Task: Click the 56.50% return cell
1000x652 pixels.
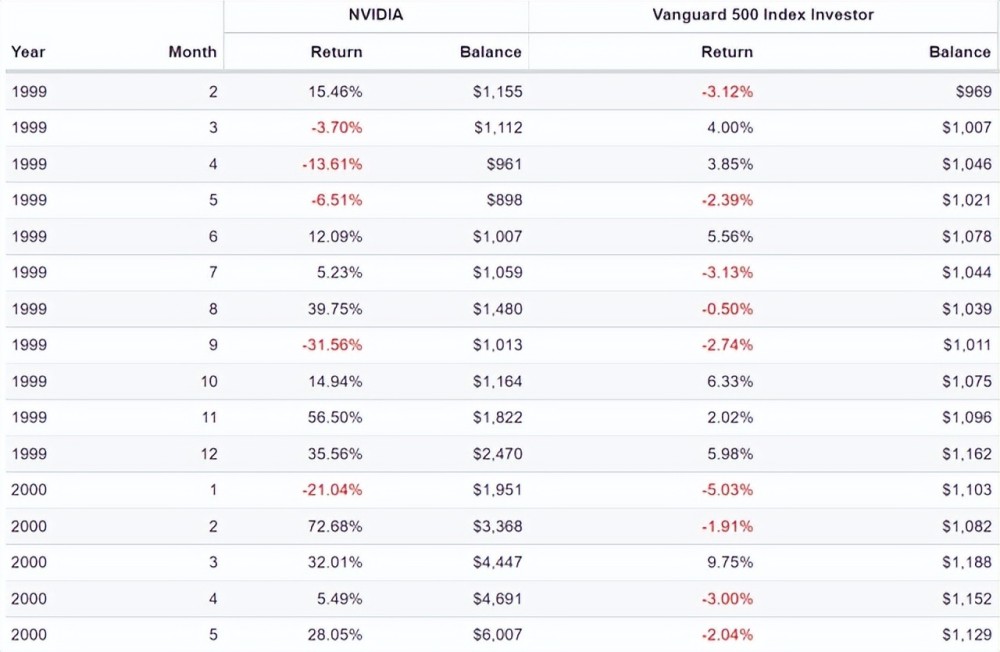Action: [x=336, y=418]
